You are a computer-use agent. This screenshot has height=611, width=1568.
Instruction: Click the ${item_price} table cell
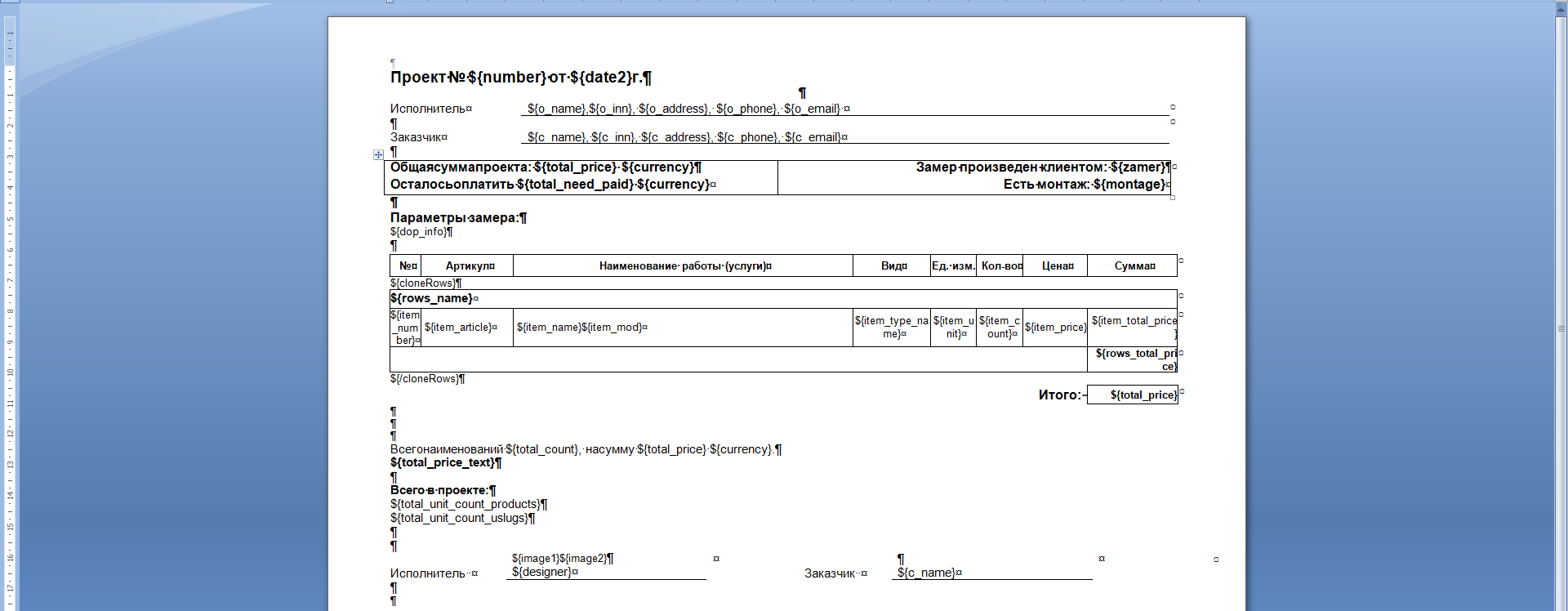(1055, 328)
